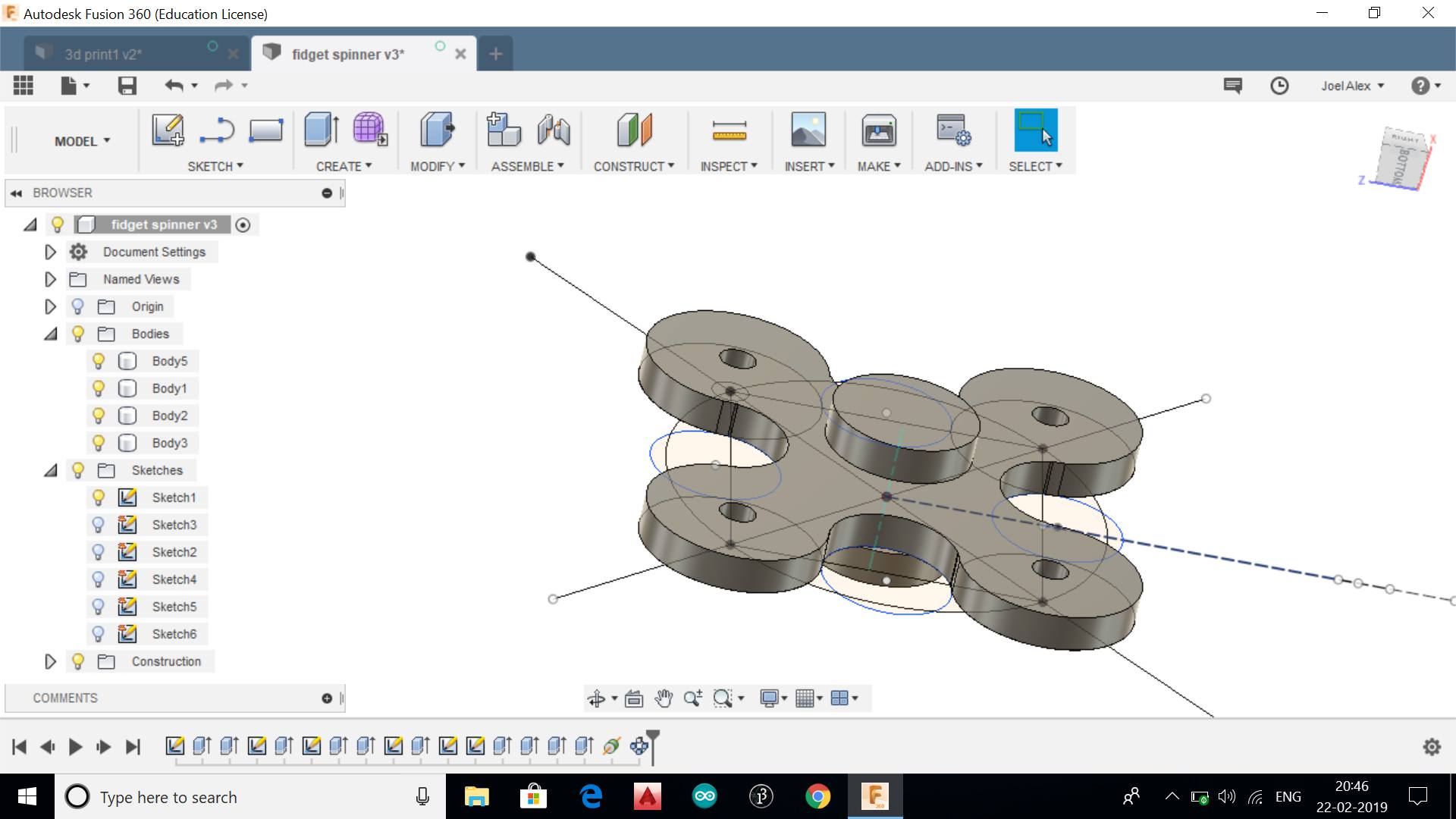Viewport: 1456px width, 819px height.
Task: Click the Save icon in the toolbar
Action: [127, 86]
